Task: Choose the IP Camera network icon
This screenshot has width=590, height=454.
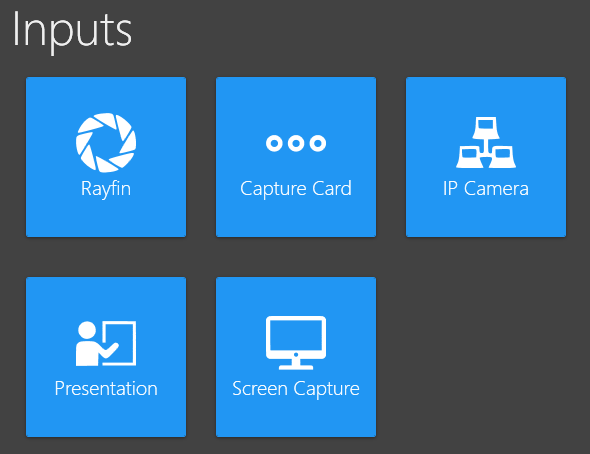Action: (x=486, y=142)
